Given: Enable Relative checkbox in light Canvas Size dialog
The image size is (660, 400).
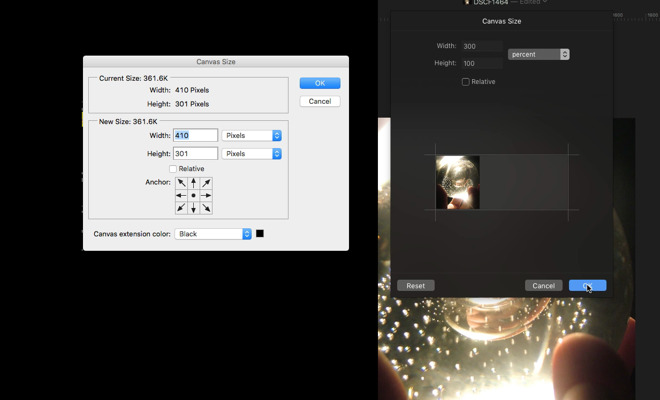Looking at the screenshot, I should (173, 169).
